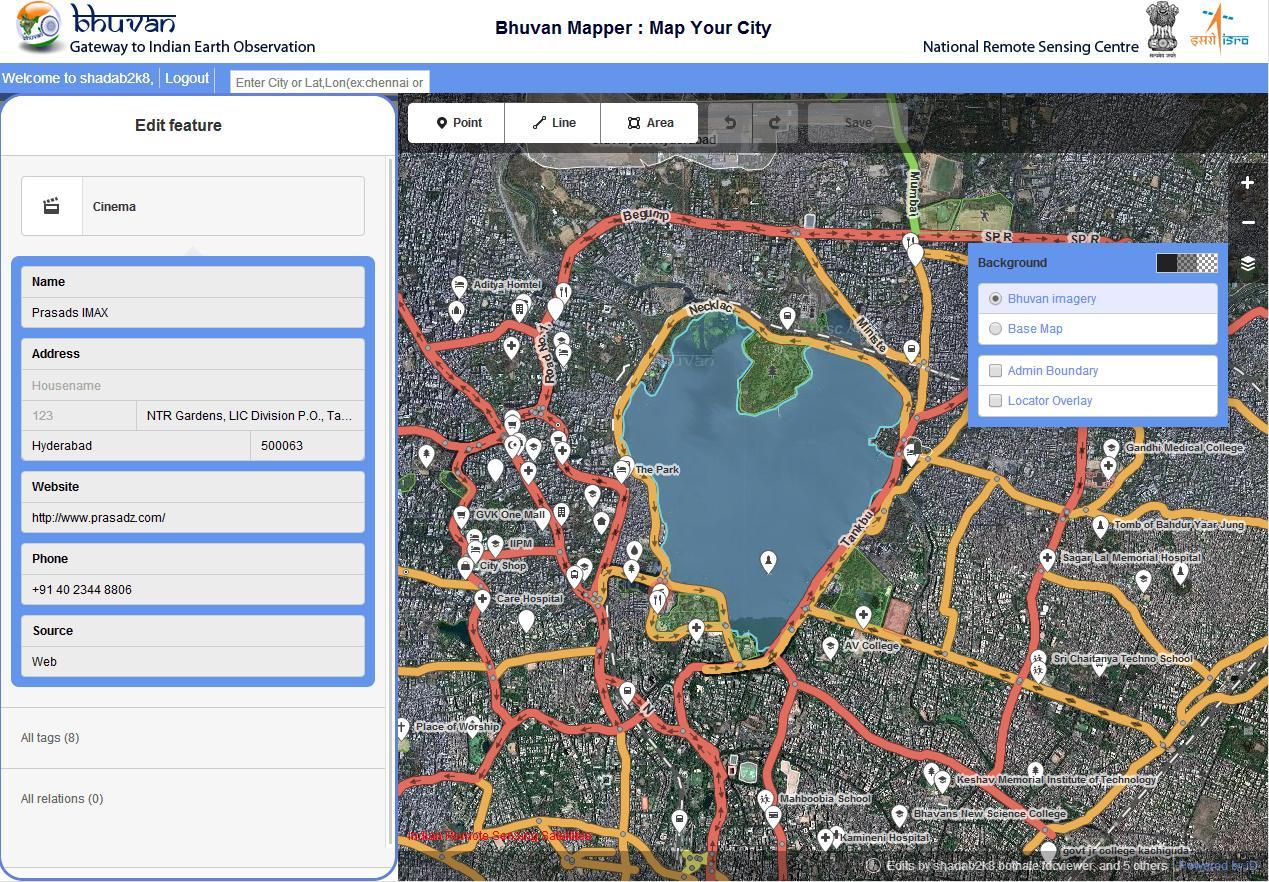Image resolution: width=1269 pixels, height=882 pixels.
Task: Edit the postcode field 500063
Action: [x=307, y=446]
